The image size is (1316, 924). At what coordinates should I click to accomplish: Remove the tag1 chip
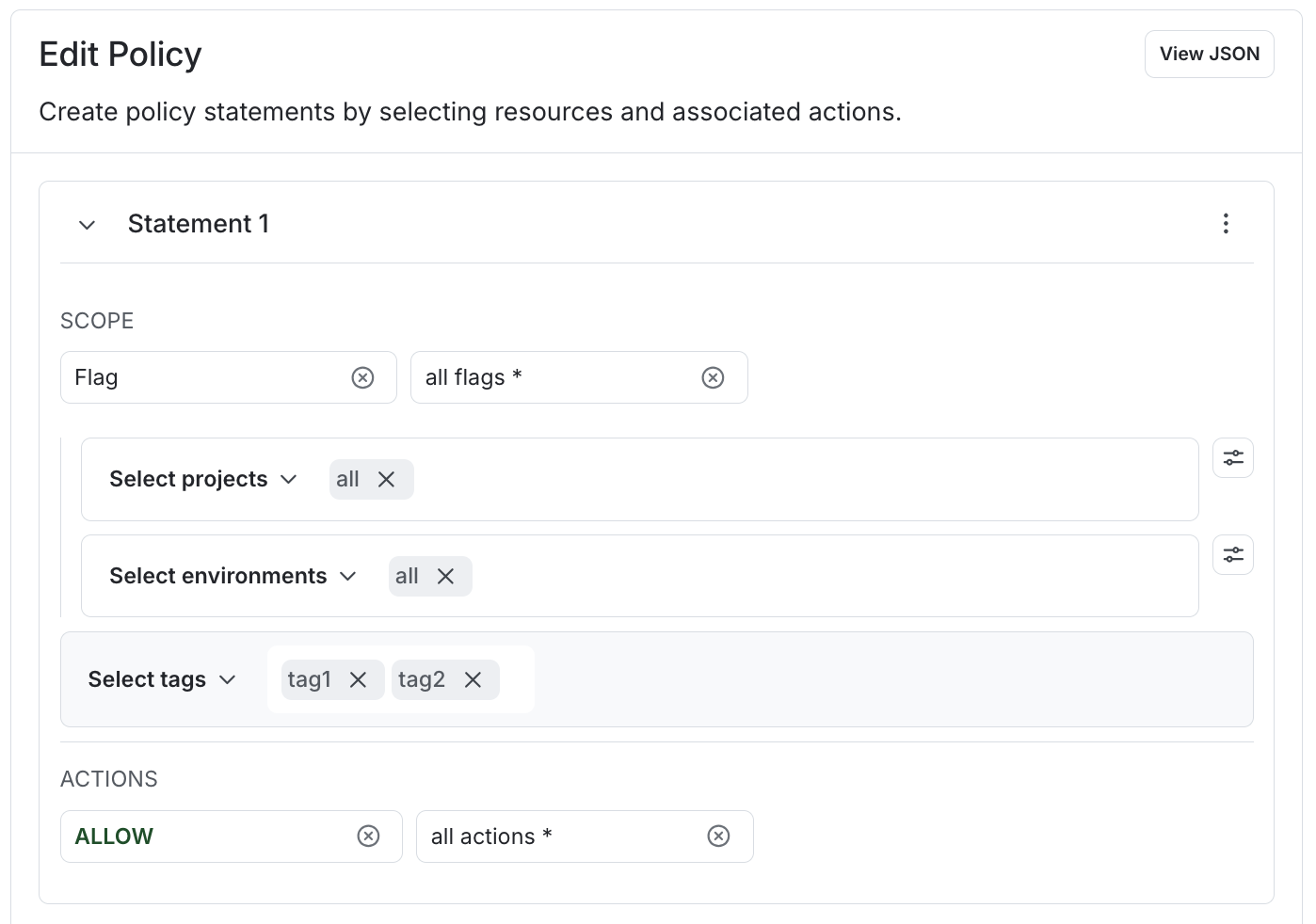click(358, 680)
